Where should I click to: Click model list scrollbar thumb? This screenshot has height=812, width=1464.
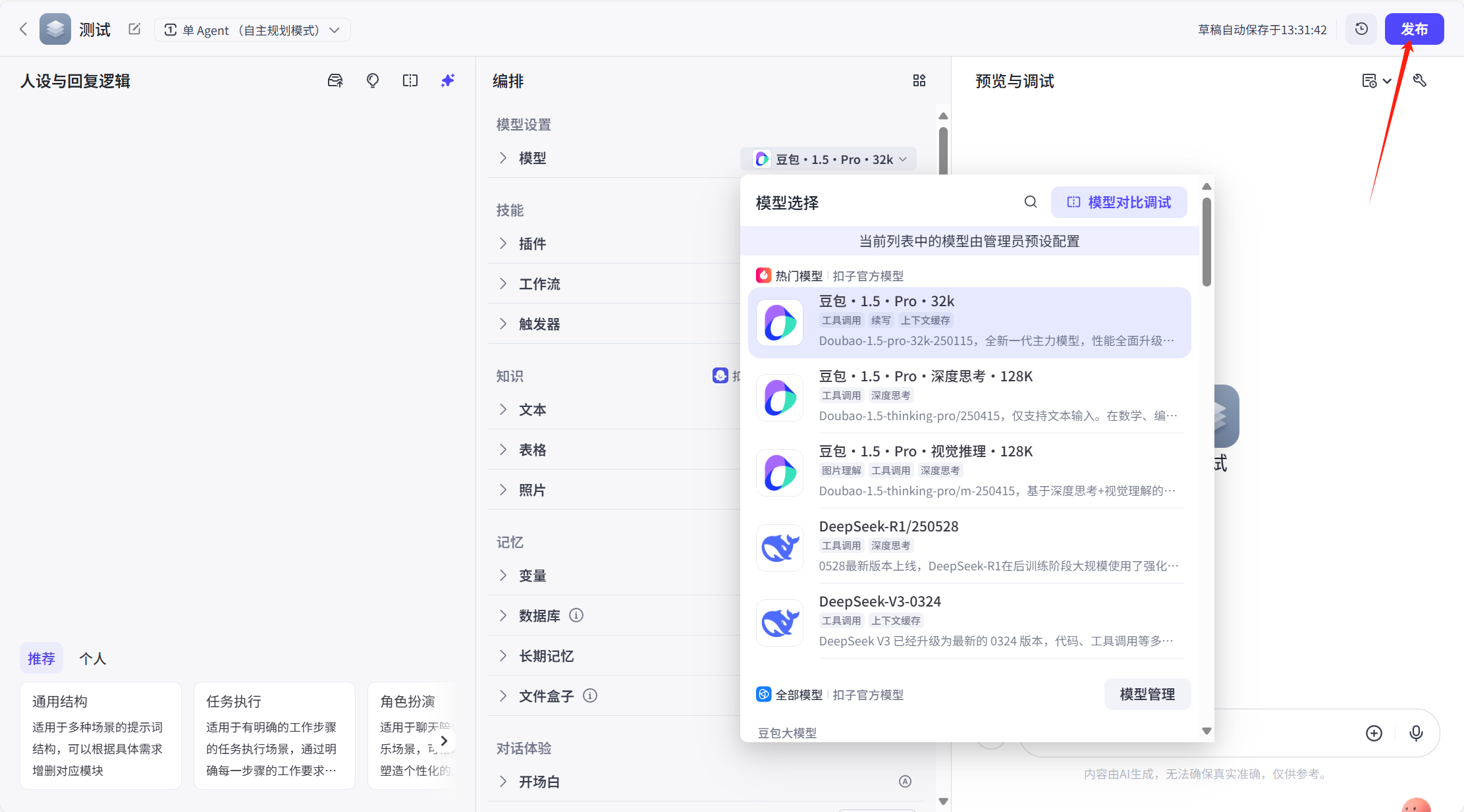click(x=1206, y=242)
